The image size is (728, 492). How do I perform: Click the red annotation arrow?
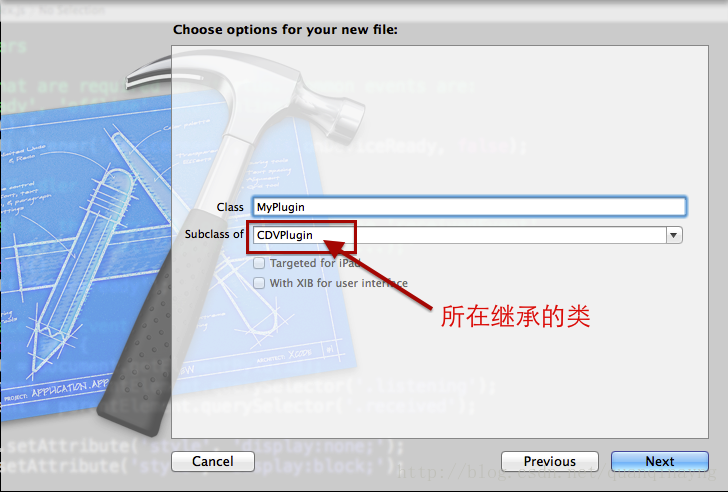click(377, 273)
